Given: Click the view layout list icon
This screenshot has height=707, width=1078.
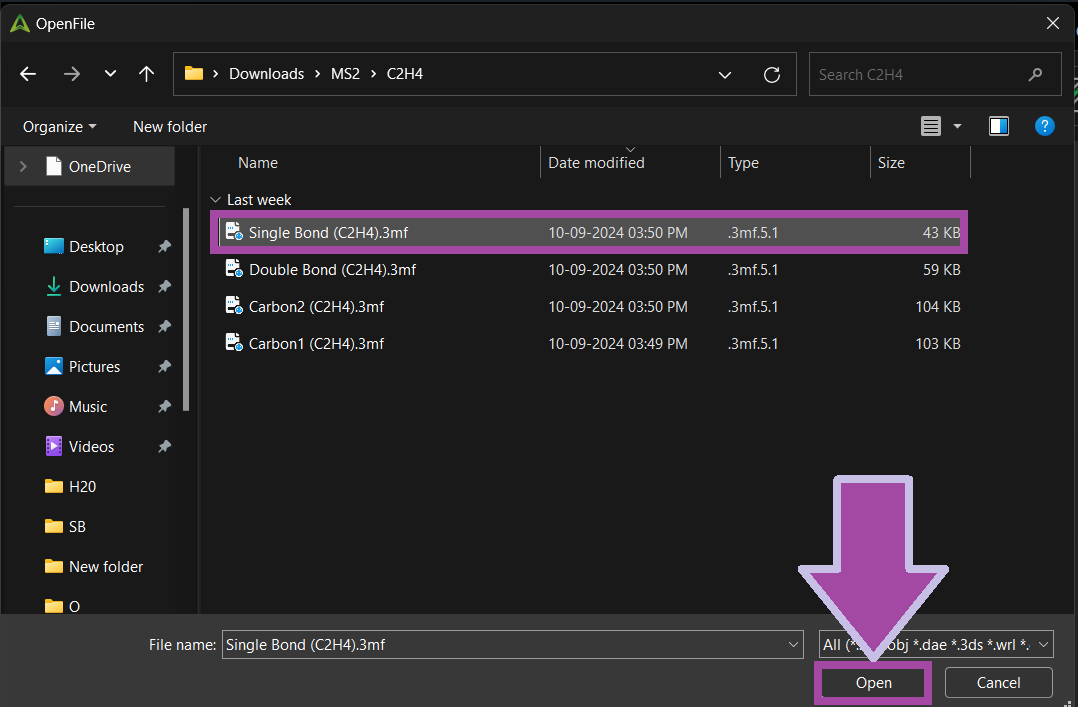Looking at the screenshot, I should click(x=931, y=126).
